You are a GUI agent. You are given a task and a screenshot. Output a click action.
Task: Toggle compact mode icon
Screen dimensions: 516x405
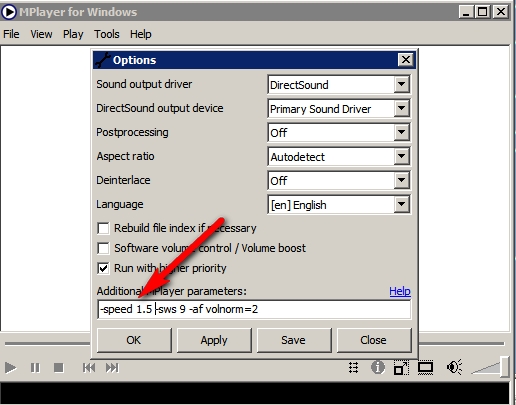pyautogui.click(x=401, y=368)
